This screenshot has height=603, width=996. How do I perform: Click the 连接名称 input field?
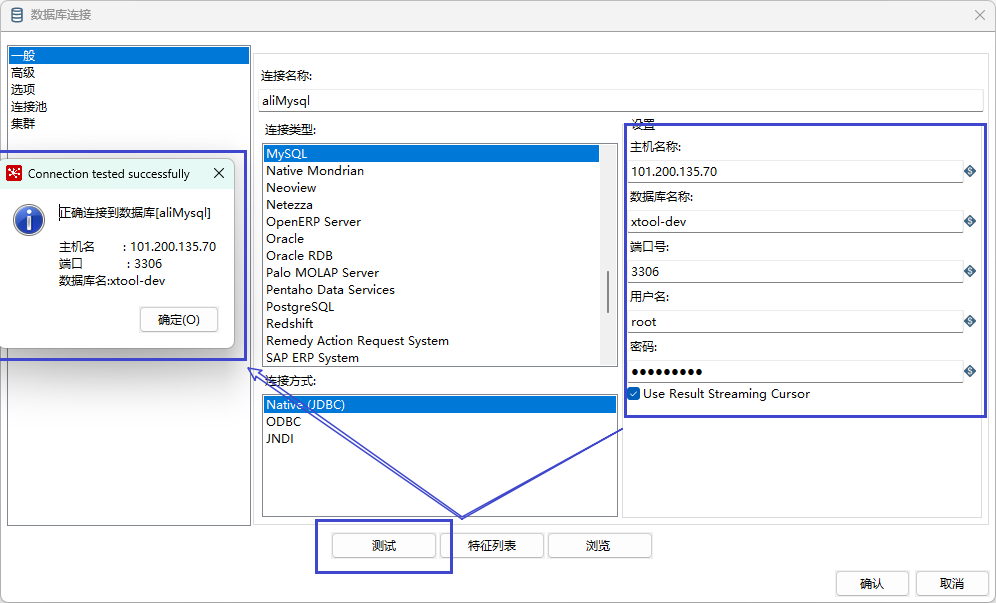click(620, 100)
